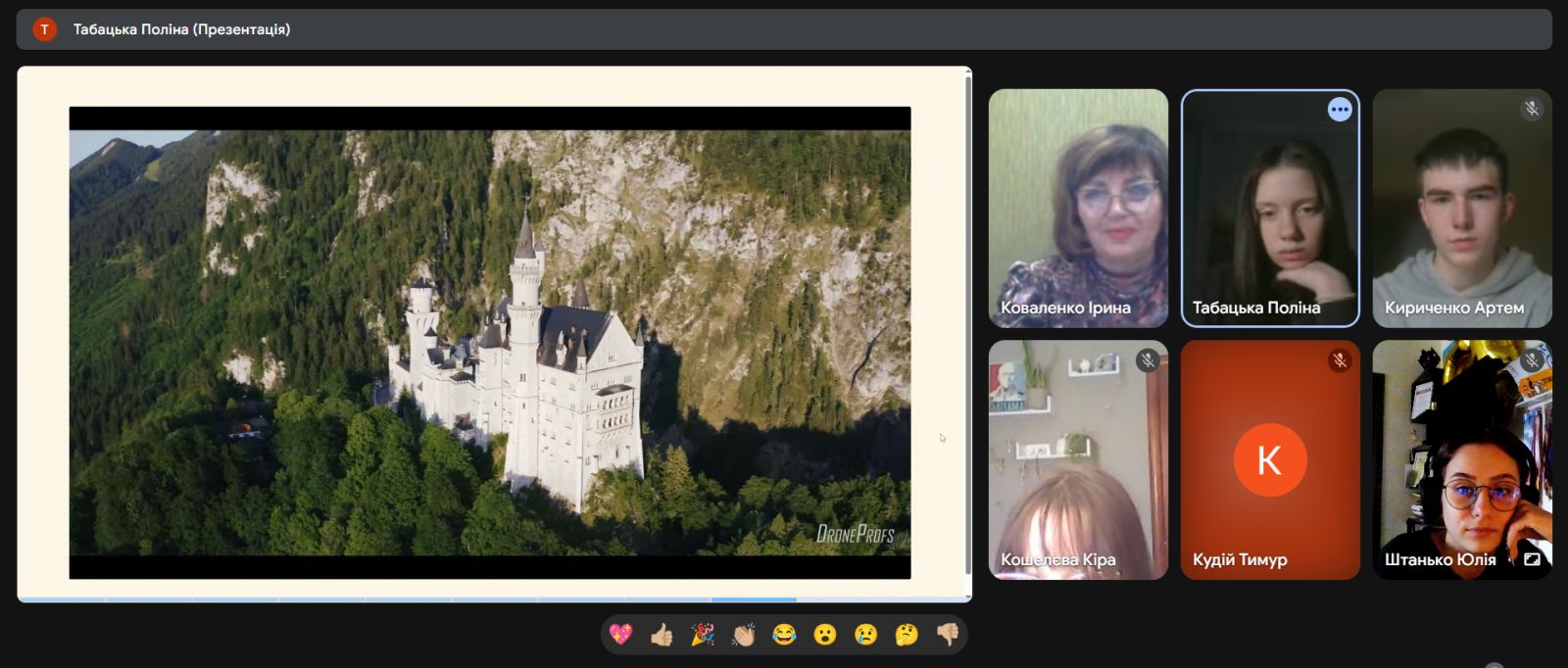Click muted mic icon on Кириченко Артем tile
Screen dimensions: 1568x668
coord(1532,109)
